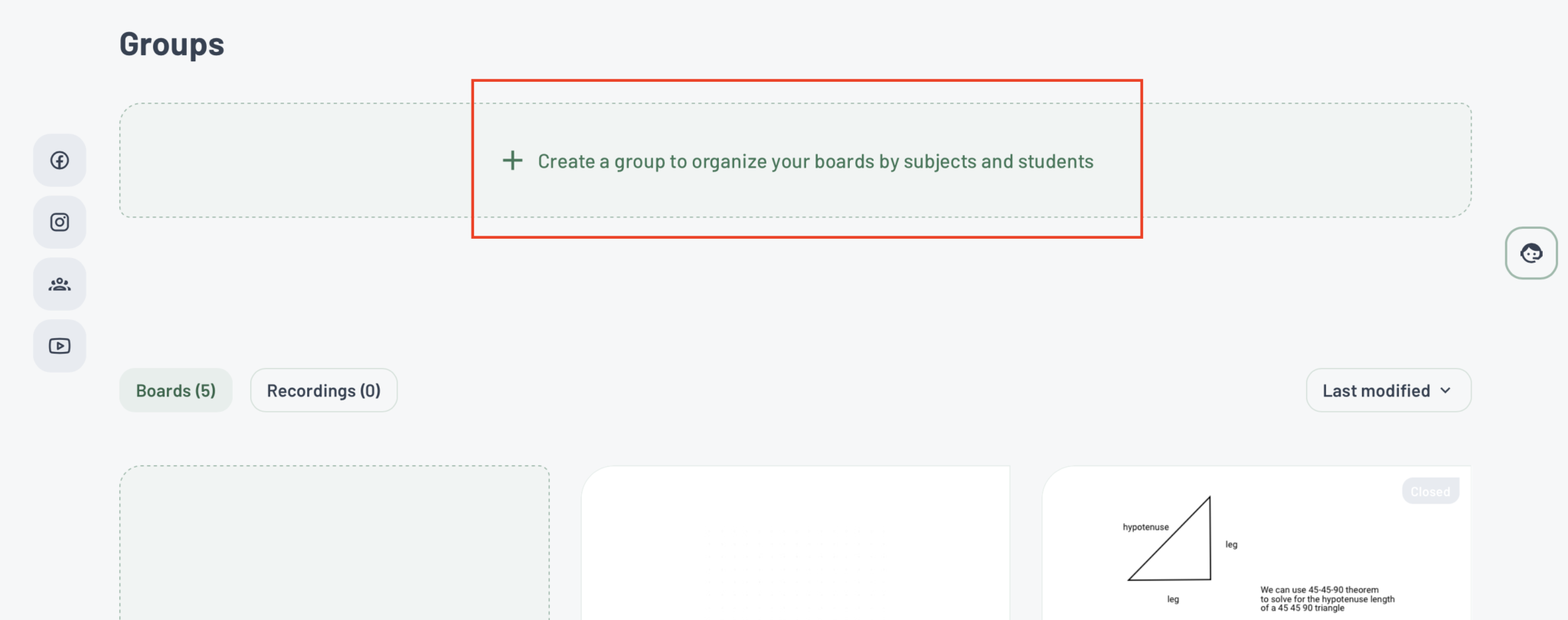1568x620 pixels.
Task: Switch to the Recordings (0) tab
Action: coord(324,390)
